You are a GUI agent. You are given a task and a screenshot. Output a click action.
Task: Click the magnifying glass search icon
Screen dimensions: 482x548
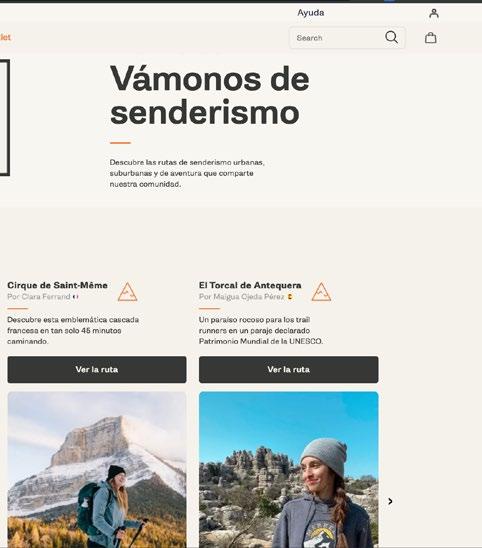point(391,37)
